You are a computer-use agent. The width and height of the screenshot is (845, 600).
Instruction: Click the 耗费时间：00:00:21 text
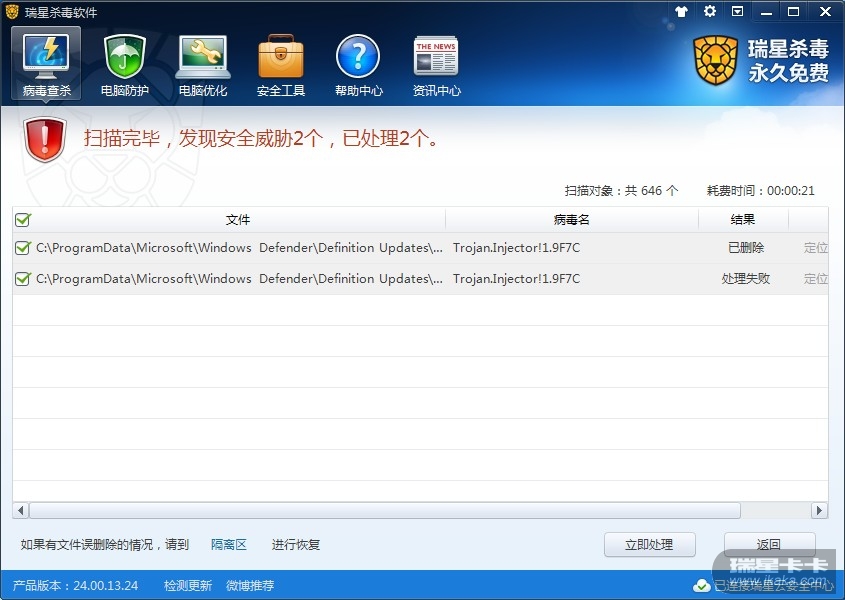[760, 190]
